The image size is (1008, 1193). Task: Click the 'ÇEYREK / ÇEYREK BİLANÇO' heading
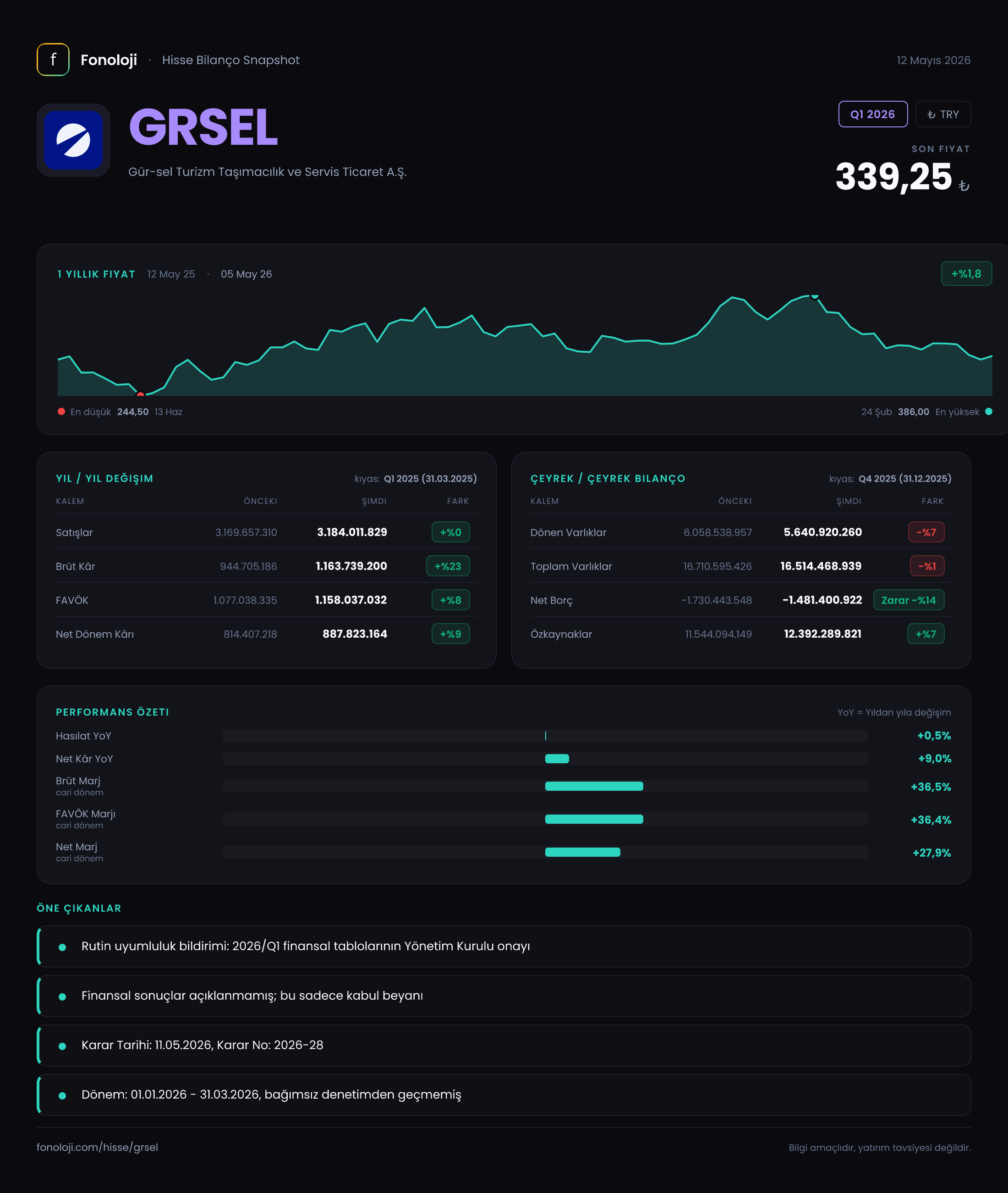pos(608,479)
